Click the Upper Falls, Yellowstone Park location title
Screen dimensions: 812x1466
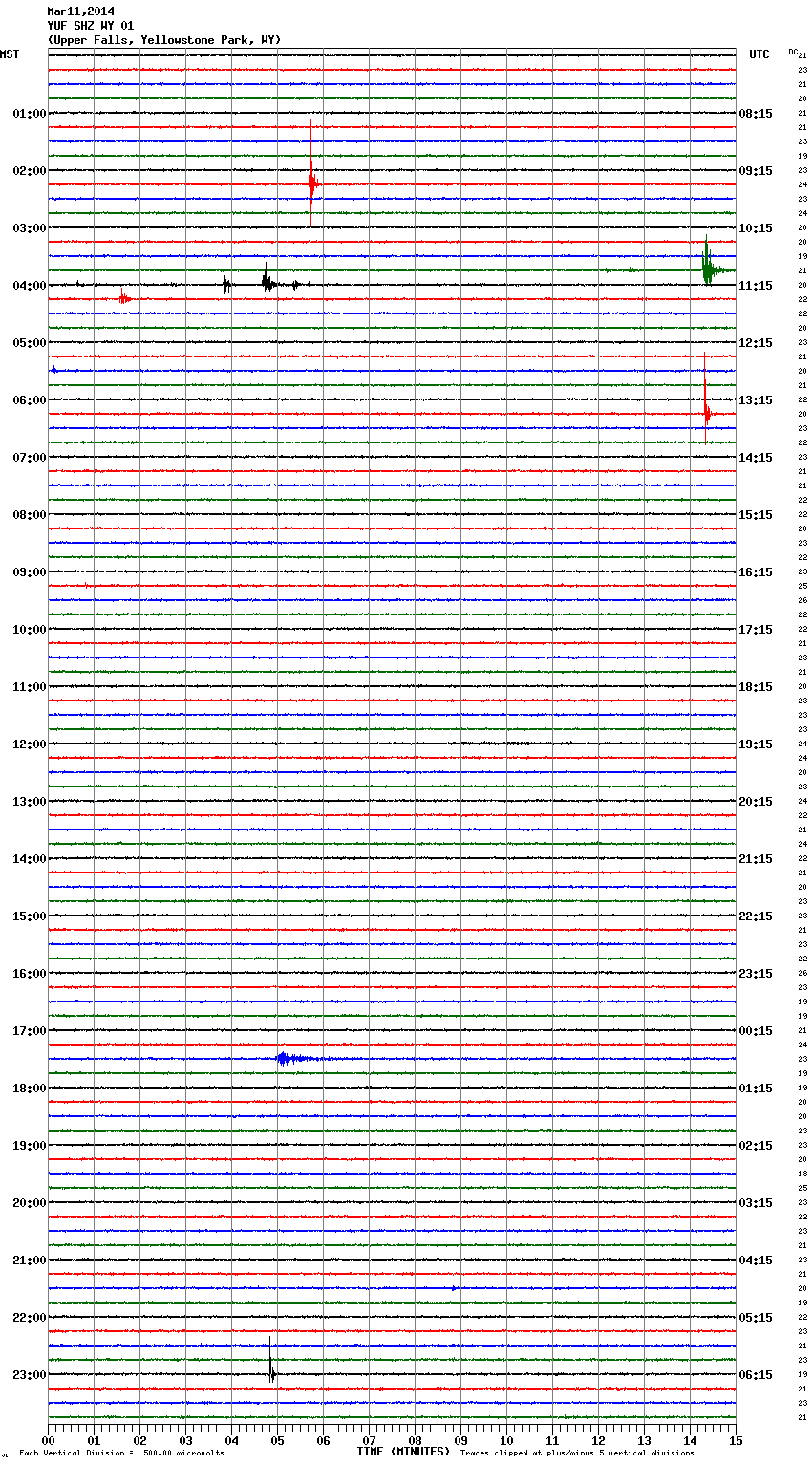pos(164,40)
